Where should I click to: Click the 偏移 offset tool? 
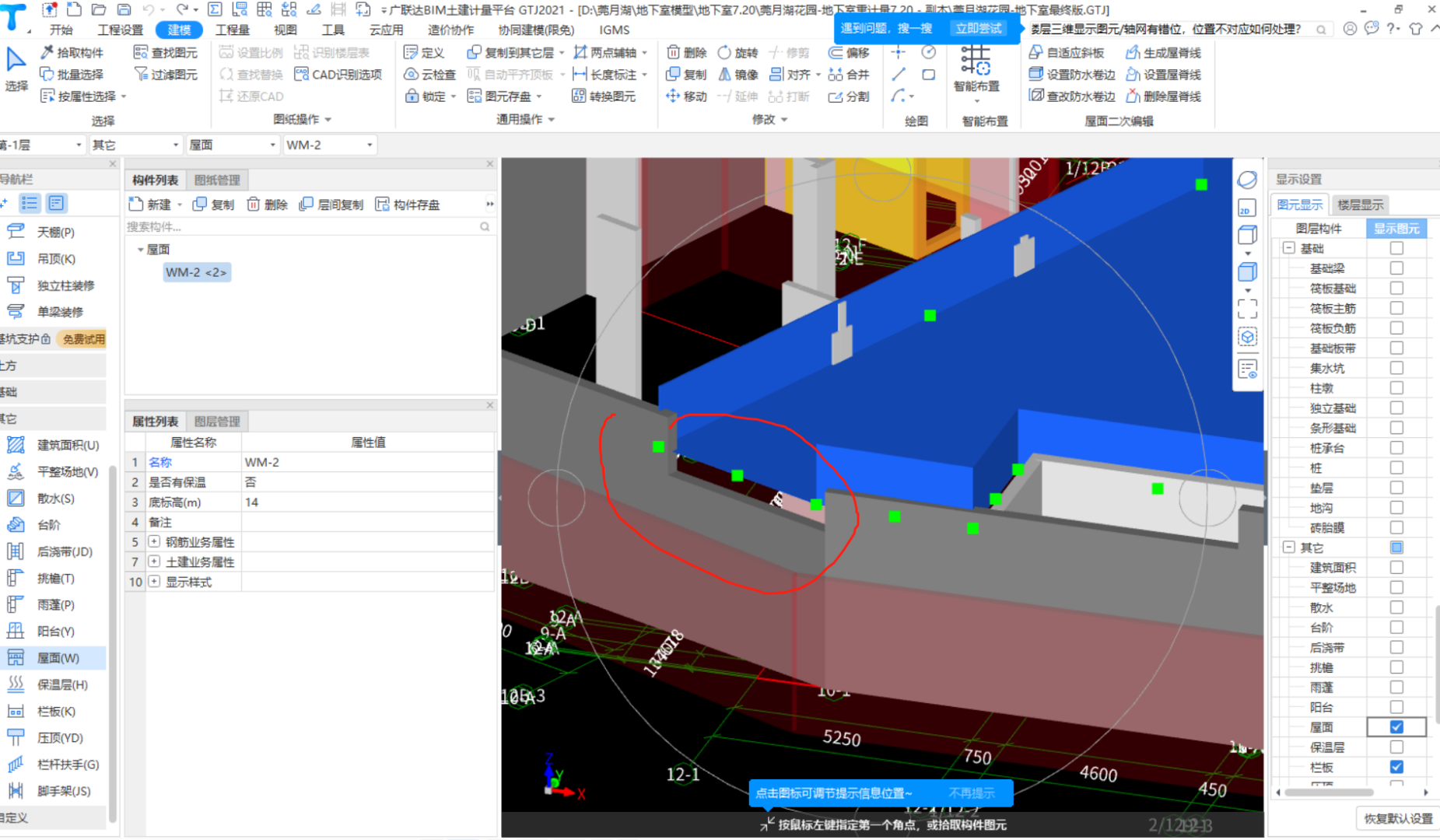point(849,52)
